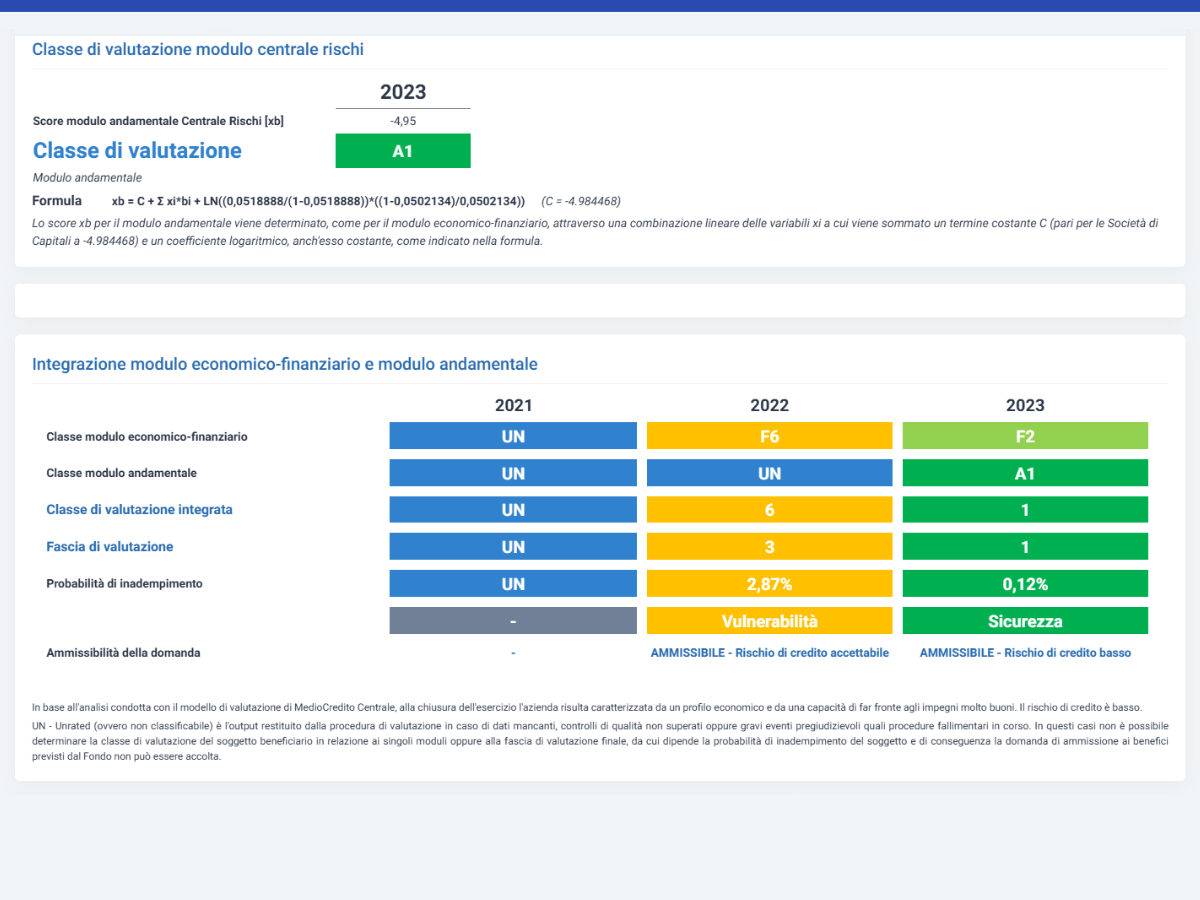Click the green 'Sicurezza' cell

click(x=1025, y=621)
